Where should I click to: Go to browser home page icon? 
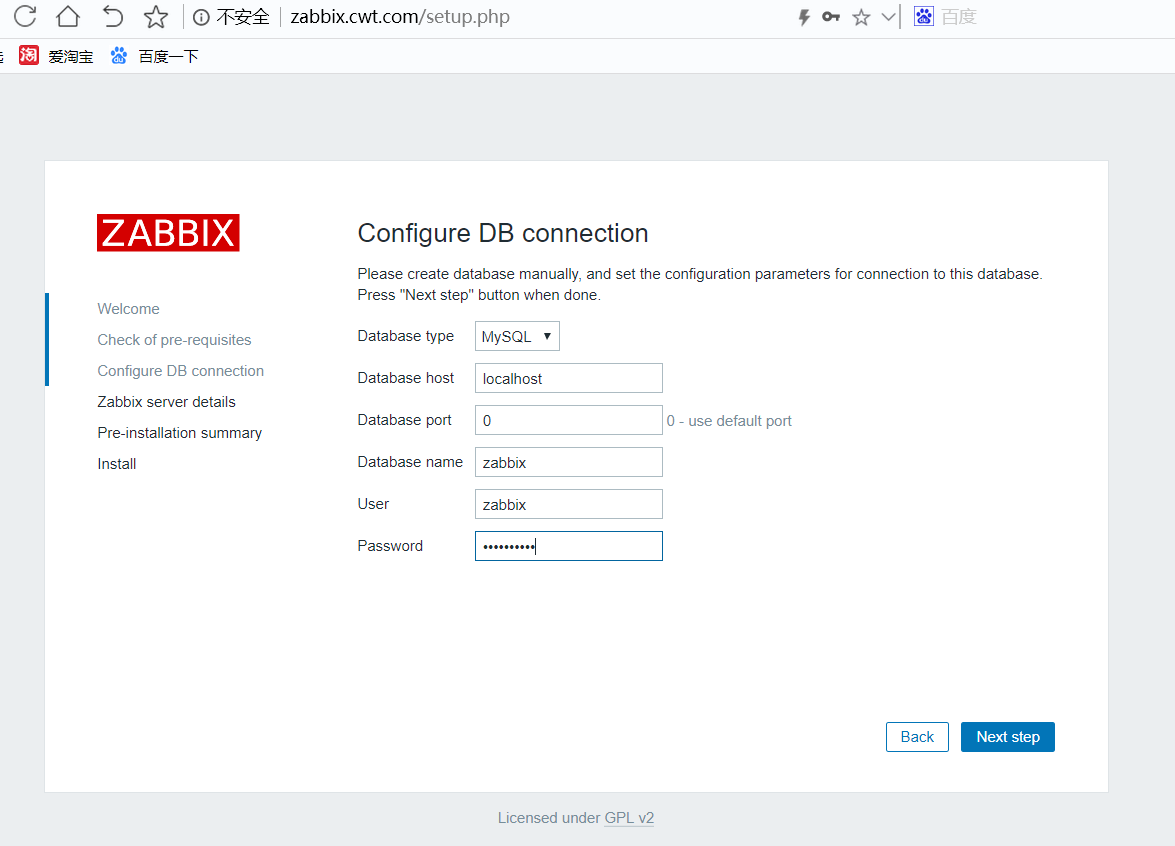tap(68, 16)
